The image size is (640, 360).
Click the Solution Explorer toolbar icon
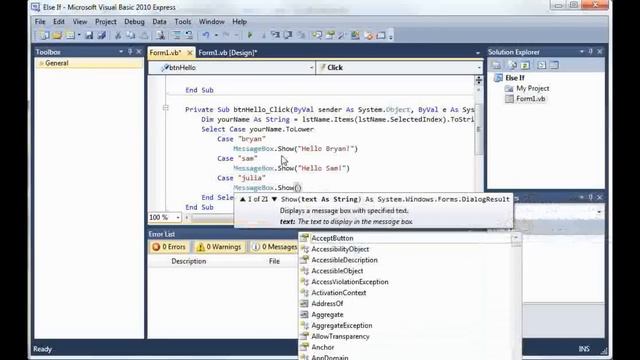pos(317,36)
